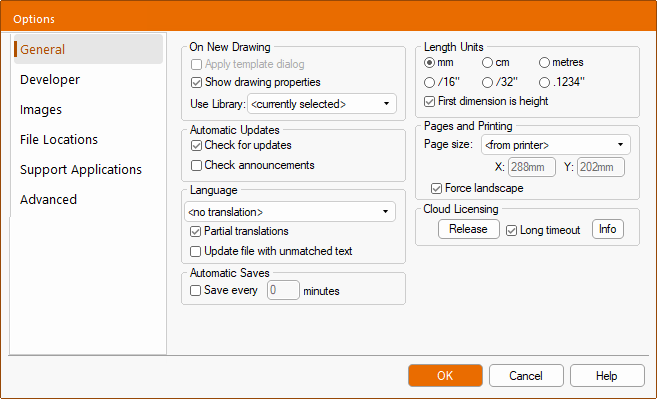
Task: Cancel the Options dialog
Action: coord(526,376)
